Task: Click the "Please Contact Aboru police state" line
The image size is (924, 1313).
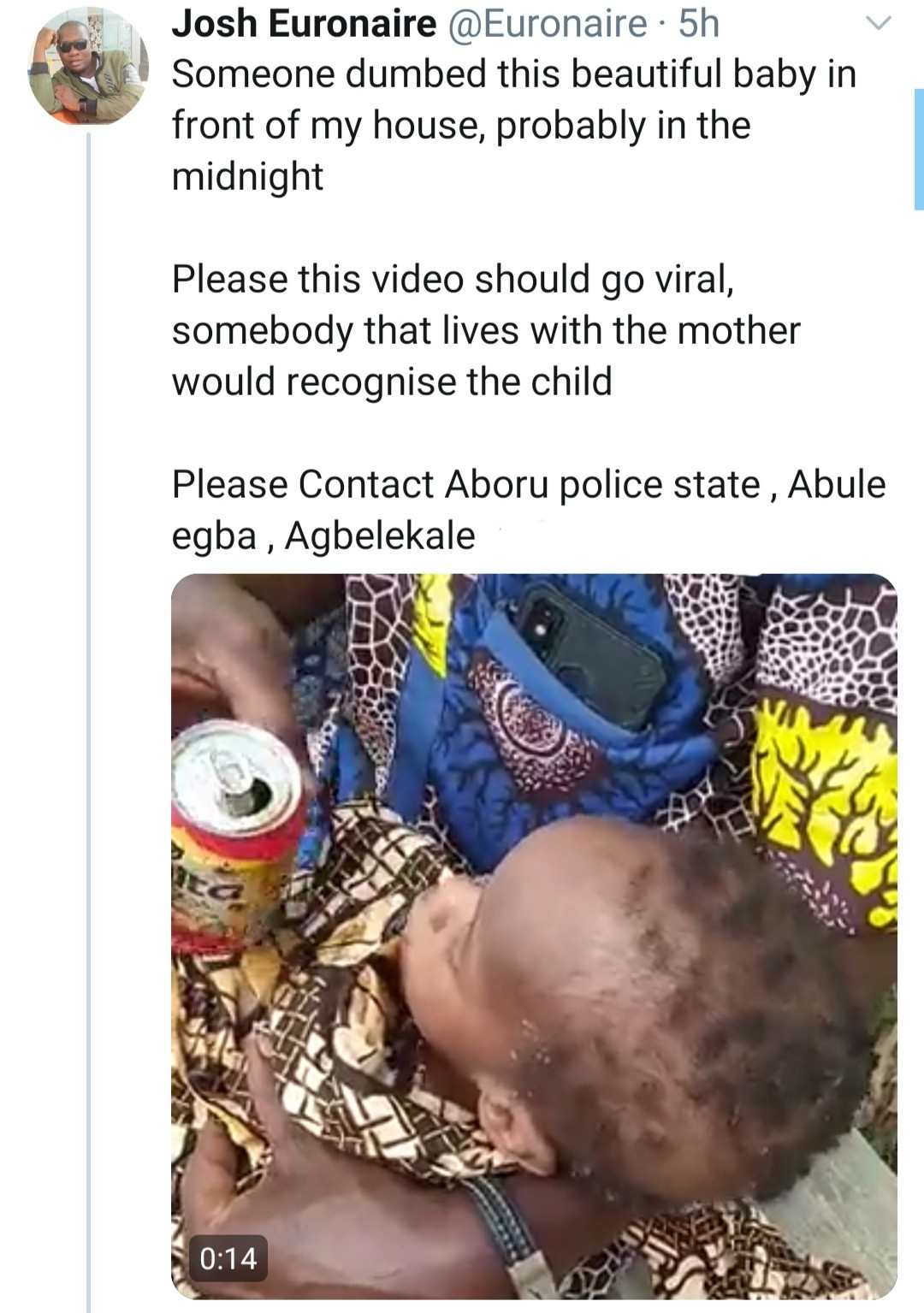Action: point(528,485)
